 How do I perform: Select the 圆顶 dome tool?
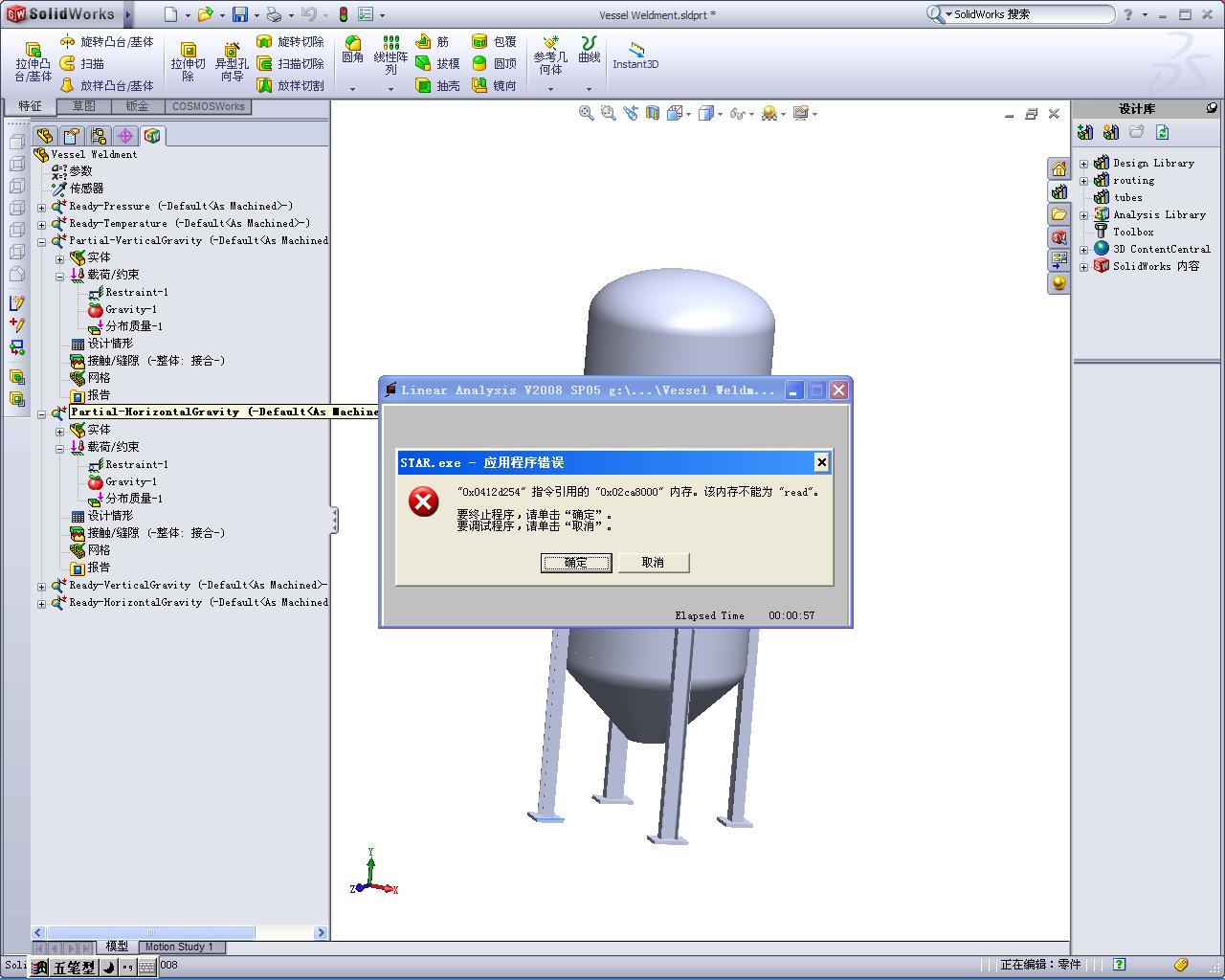pyautogui.click(x=494, y=63)
